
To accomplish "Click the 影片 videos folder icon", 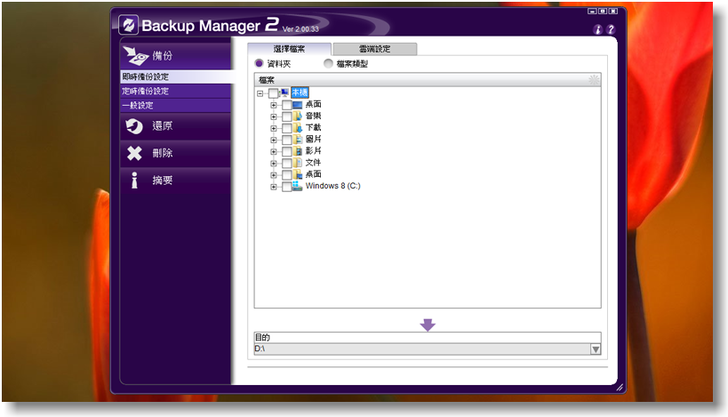I will [x=297, y=151].
